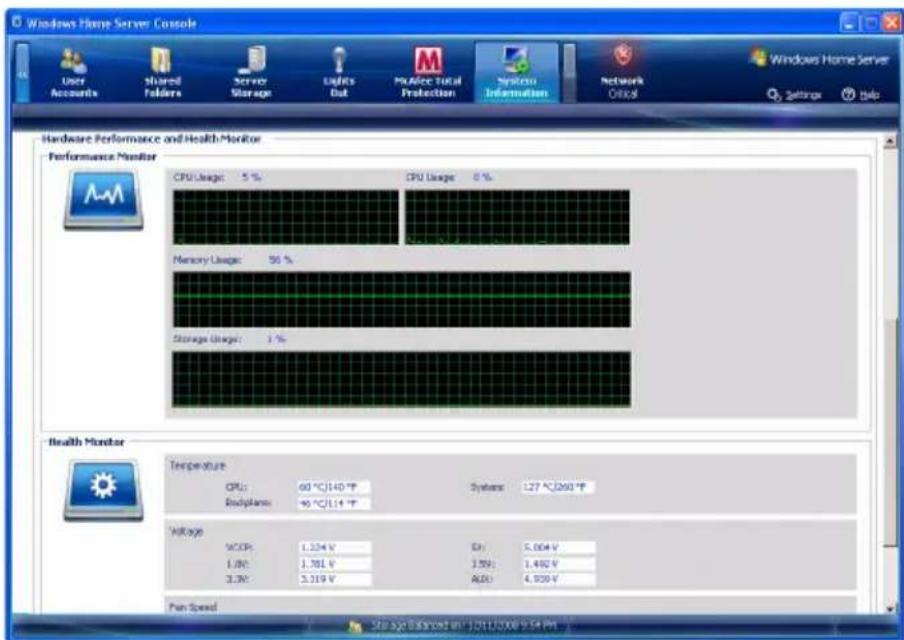Close the Windows Home Server Console window
Screen dimensions: 904x640
click(x=892, y=24)
